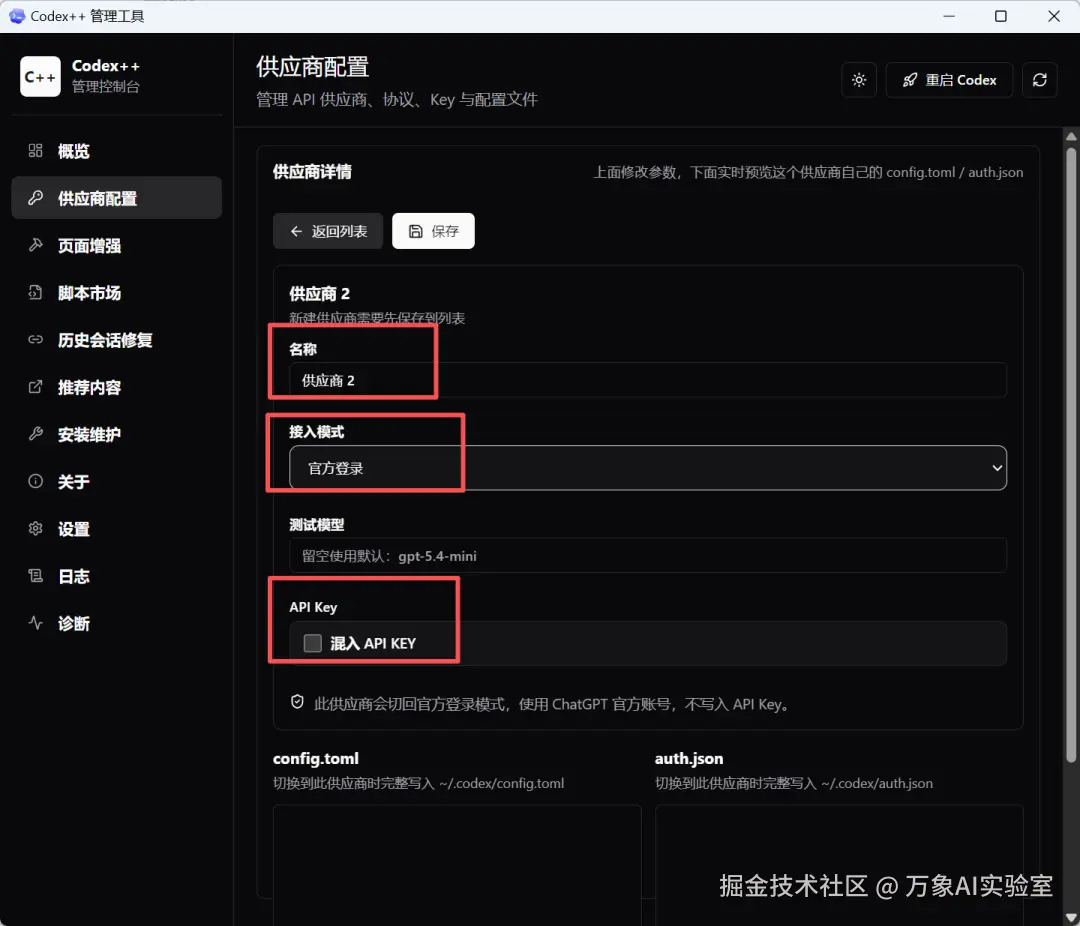Click the floppy disk icon on 保存
The height and width of the screenshot is (926, 1080).
coord(415,232)
